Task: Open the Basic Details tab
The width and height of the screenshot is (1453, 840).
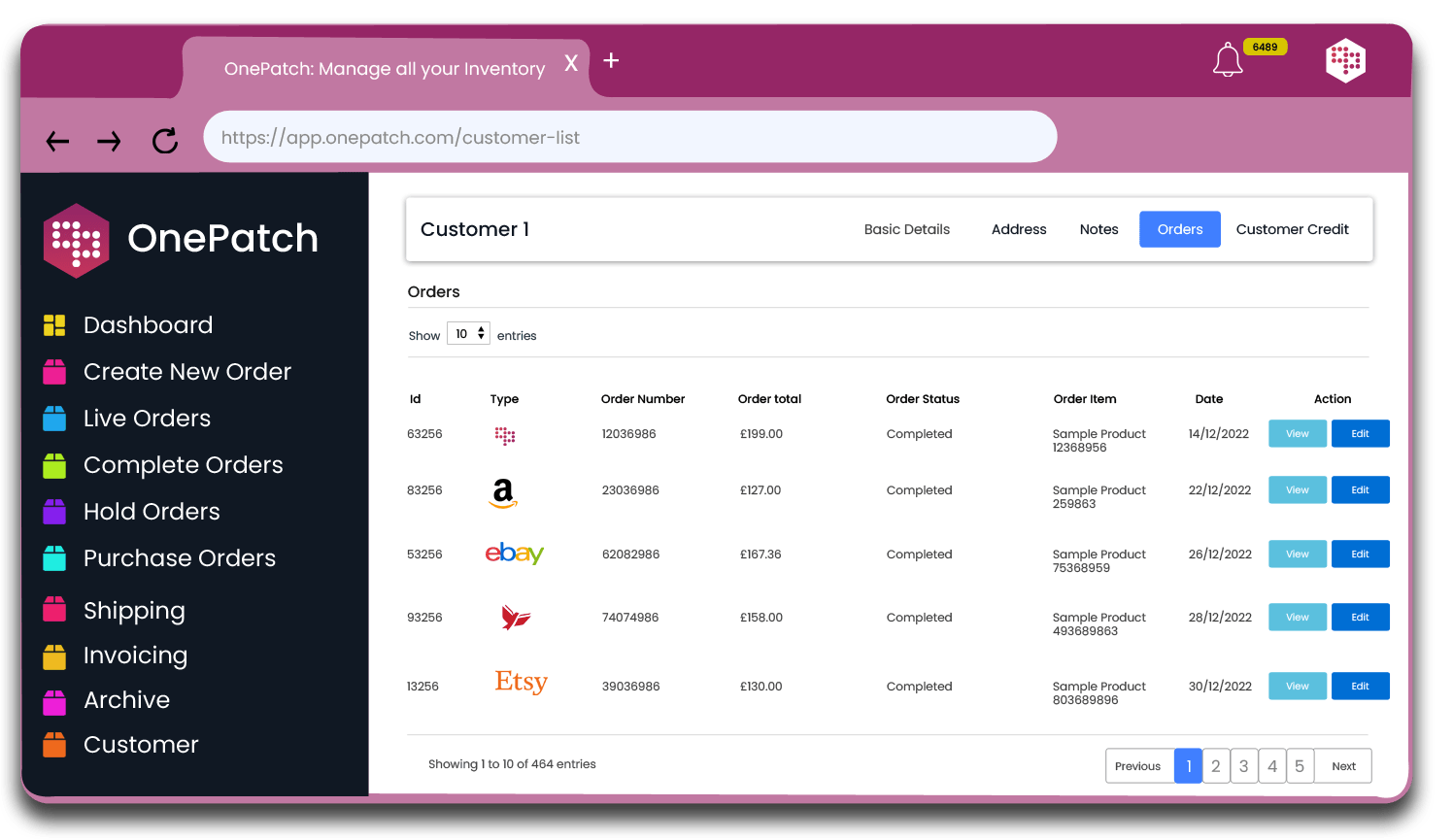Action: coord(906,229)
